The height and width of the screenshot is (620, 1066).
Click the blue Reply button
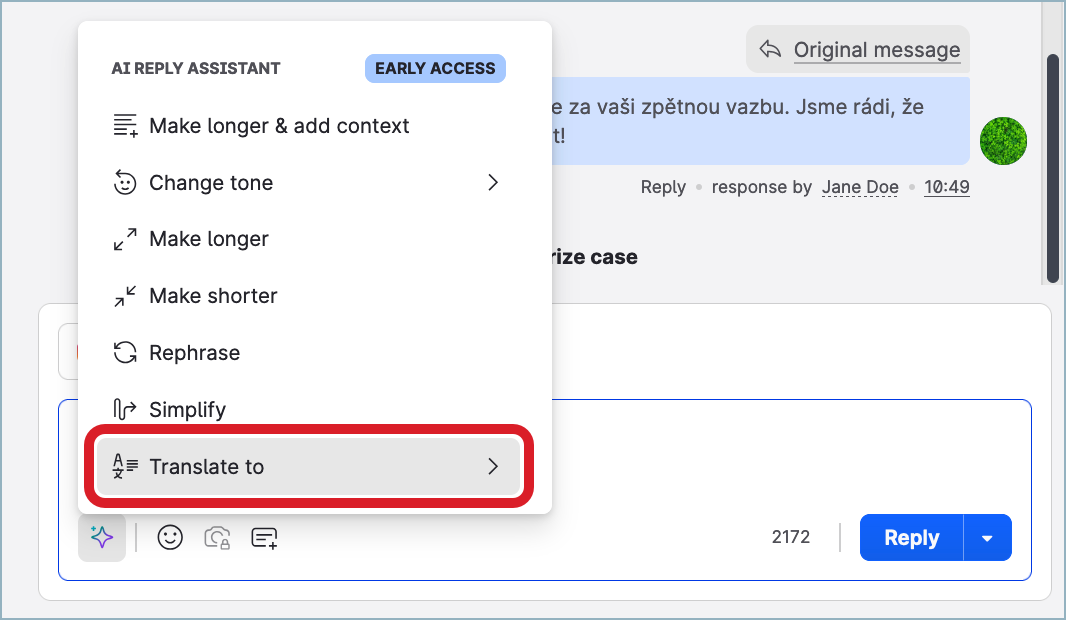(911, 538)
